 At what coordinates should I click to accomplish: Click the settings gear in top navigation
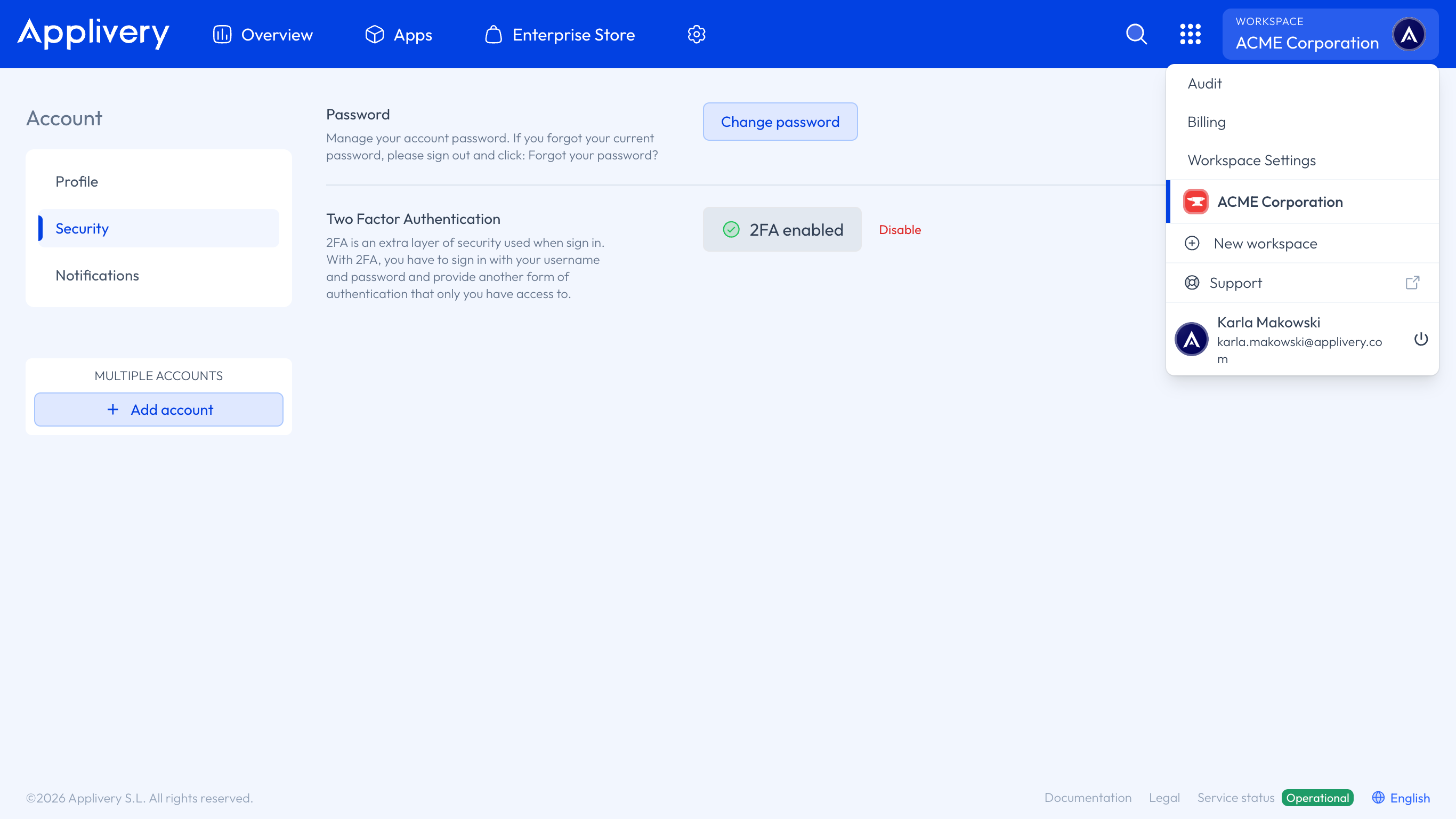click(x=697, y=34)
